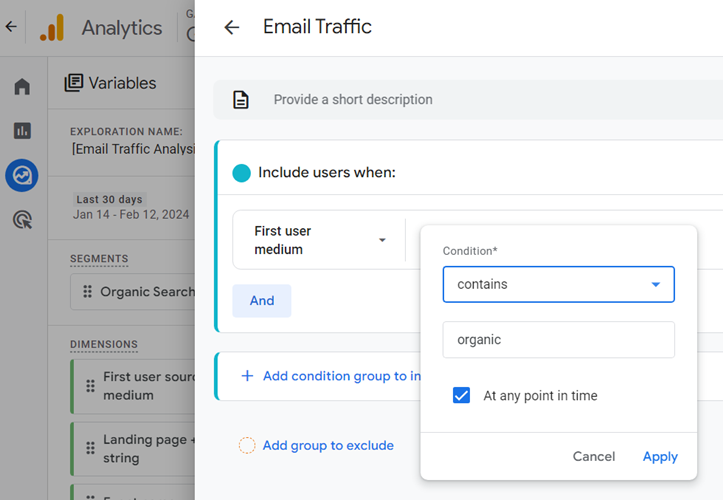Click the Email Traffic Analysis exploration name
This screenshot has width=723, height=500.
pyautogui.click(x=133, y=149)
